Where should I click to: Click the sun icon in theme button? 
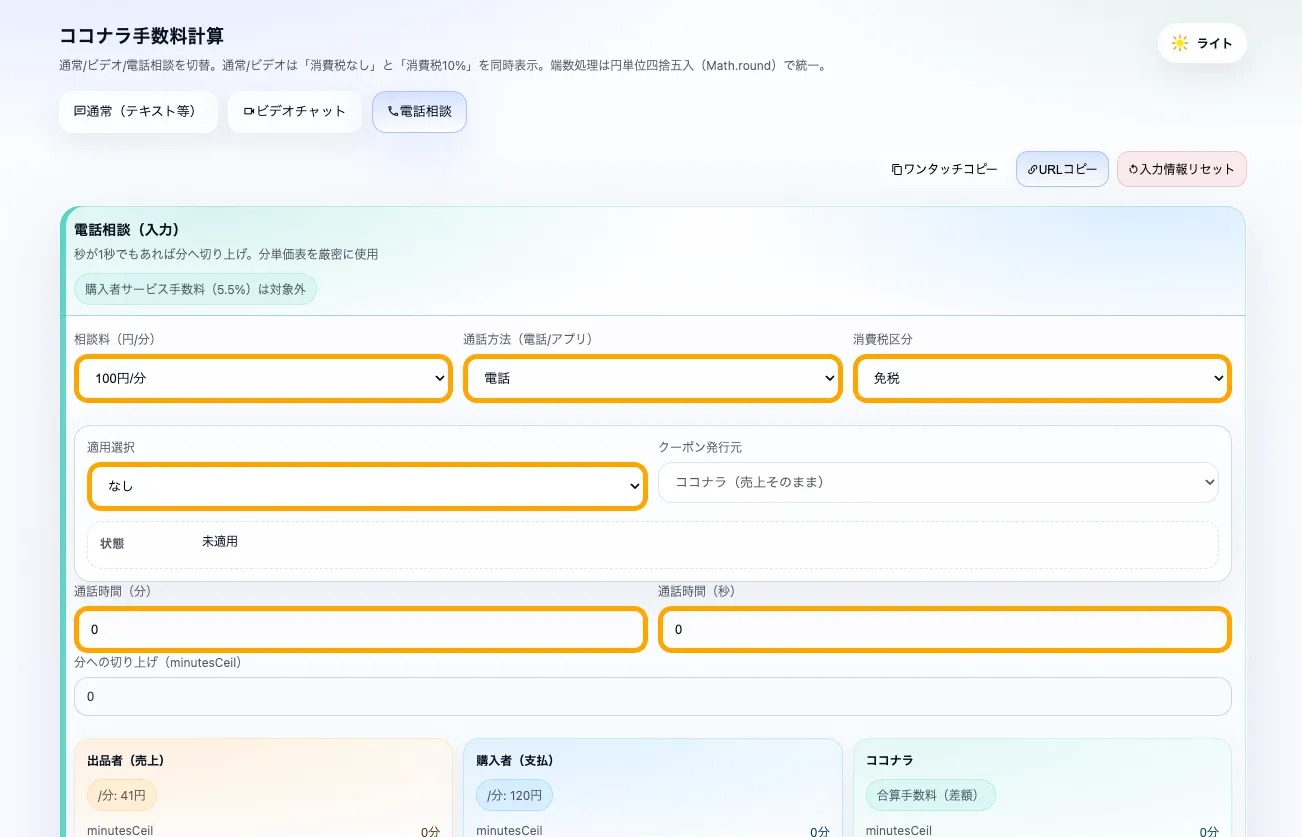[x=1180, y=43]
